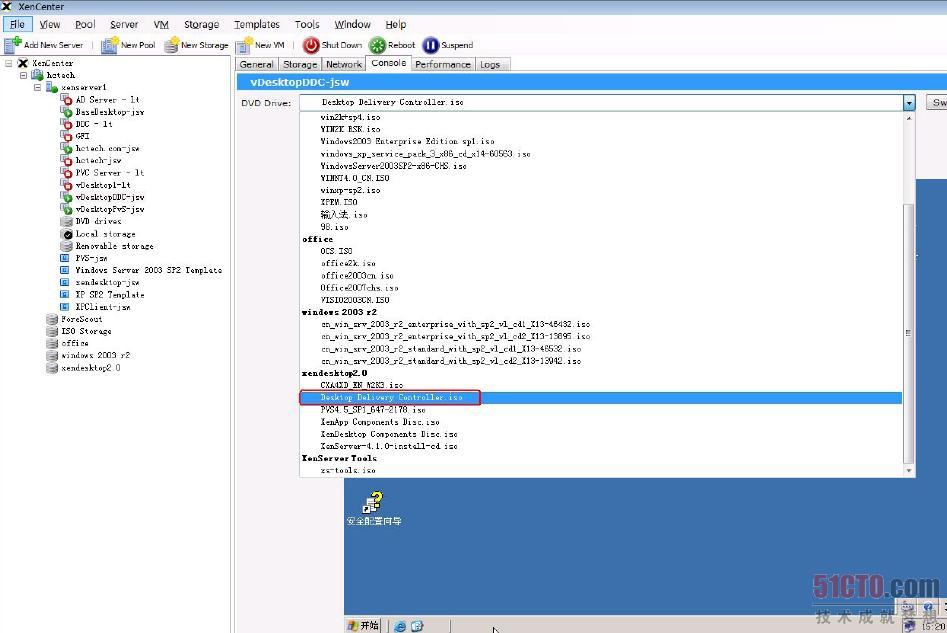This screenshot has width=947, height=633.
Task: Click the Removable storage icon
Action: coord(66,246)
